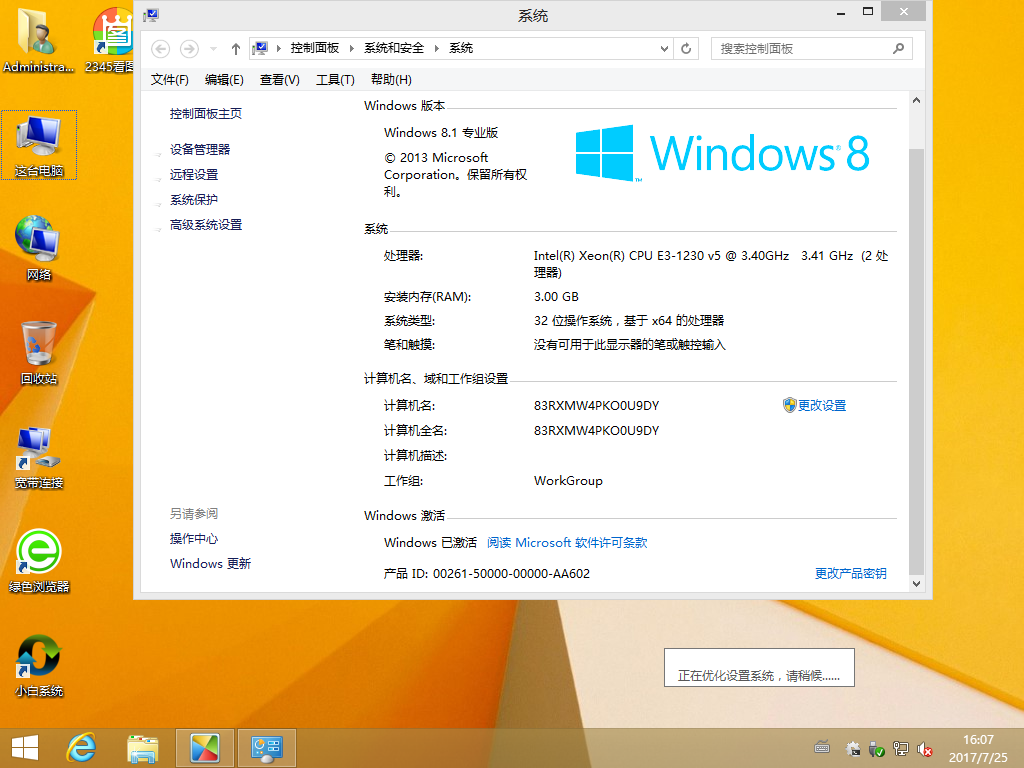Refresh the System control panel page

point(686,48)
